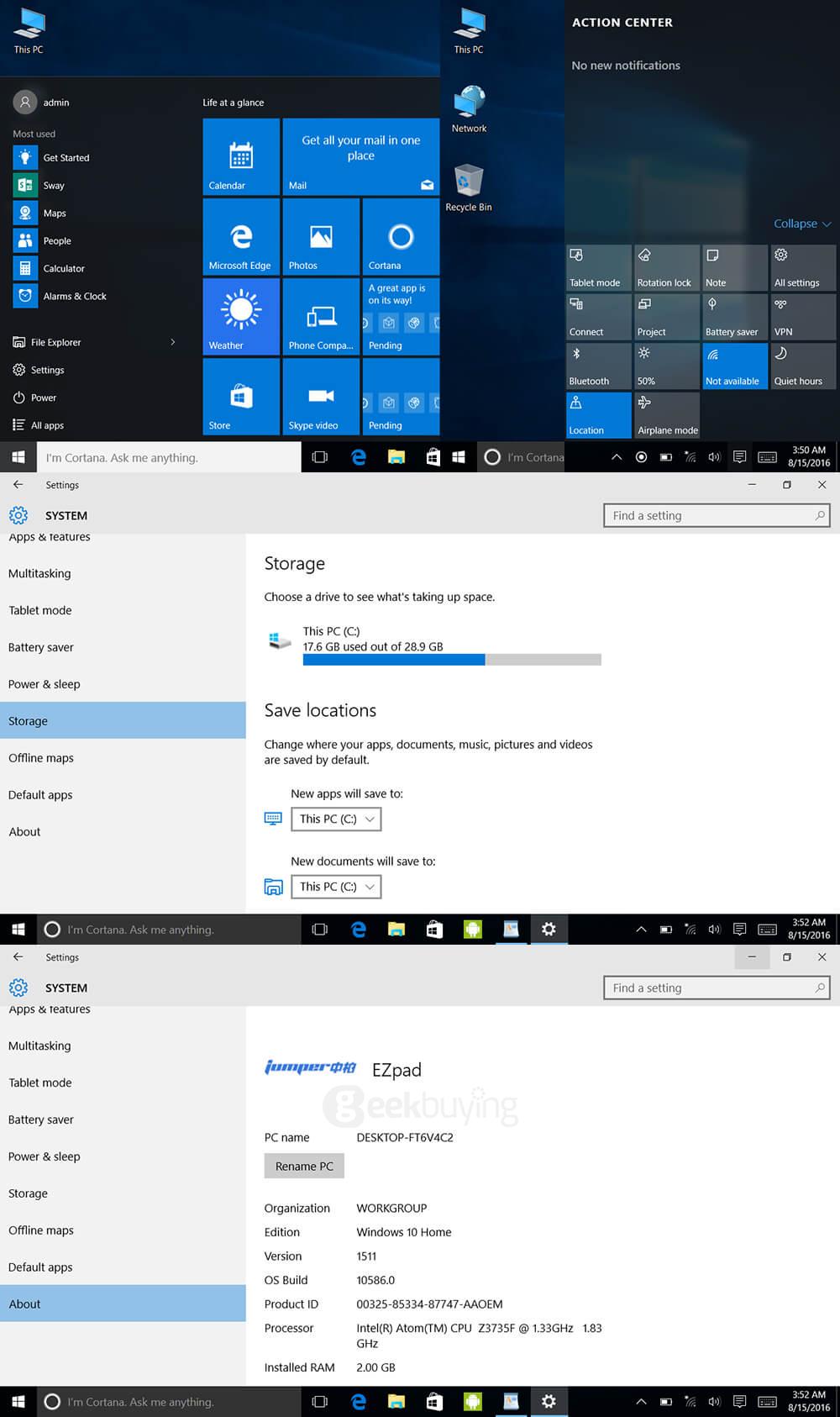Enable Airplane mode quick action
The image size is (840, 1417).
(666, 415)
